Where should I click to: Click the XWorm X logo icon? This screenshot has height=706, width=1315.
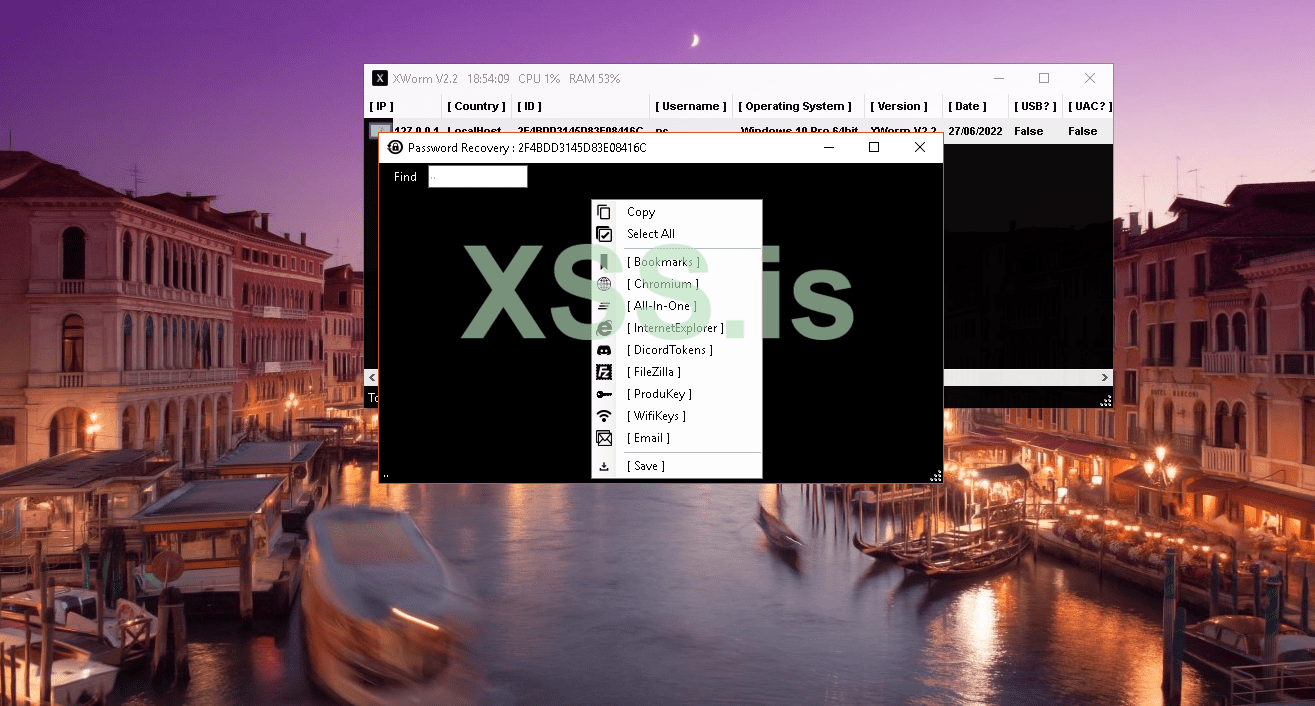380,78
